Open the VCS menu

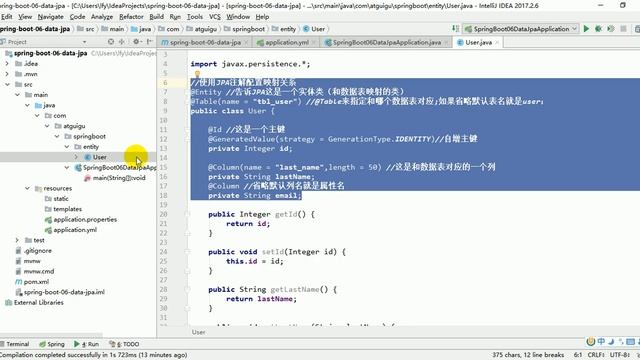(215, 17)
